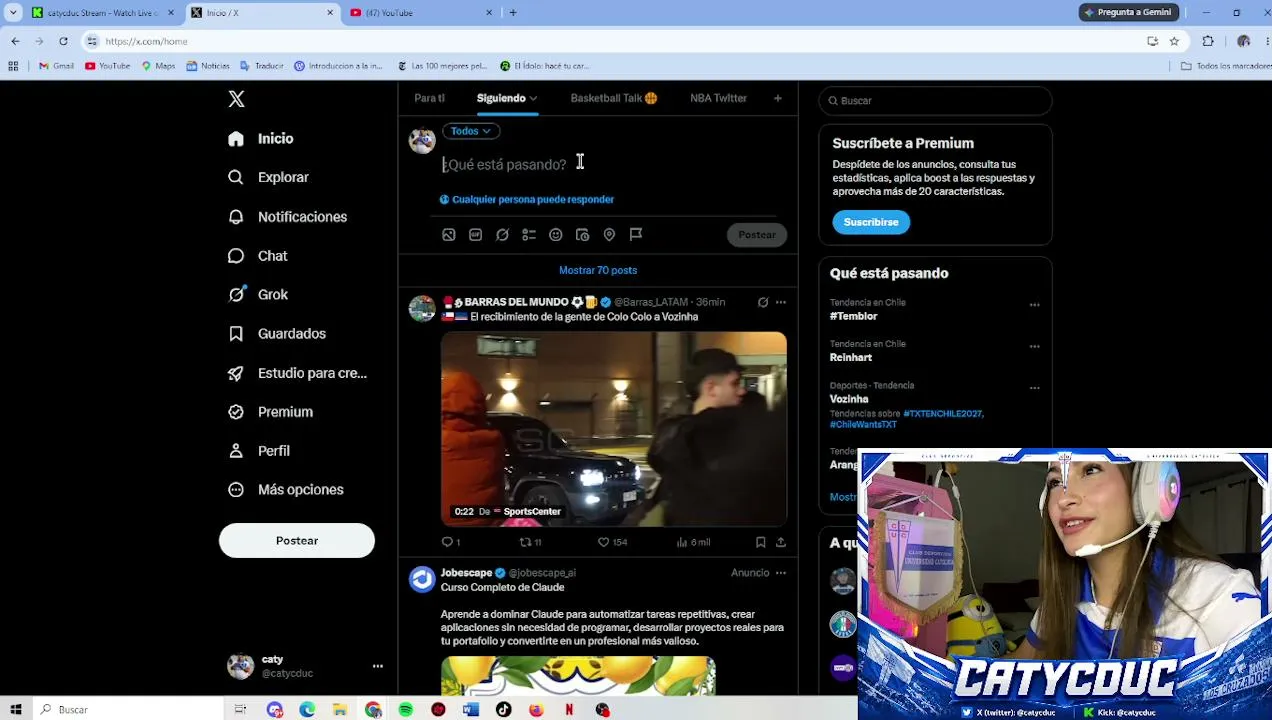The width and height of the screenshot is (1272, 720).
Task: Open Gmail bookmark in bookmarks bar
Action: (x=56, y=66)
